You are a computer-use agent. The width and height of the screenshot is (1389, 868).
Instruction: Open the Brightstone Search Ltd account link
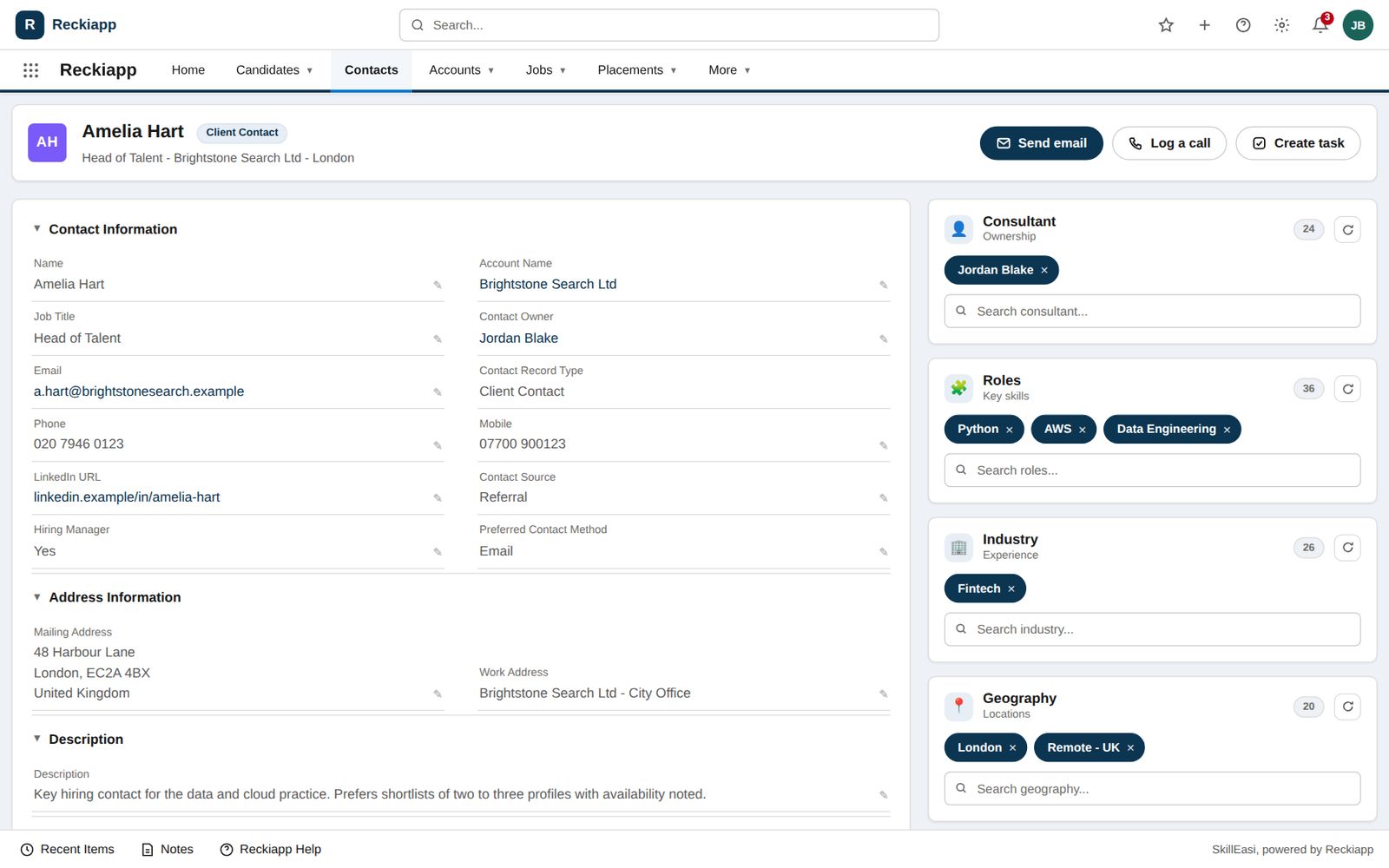548,285
